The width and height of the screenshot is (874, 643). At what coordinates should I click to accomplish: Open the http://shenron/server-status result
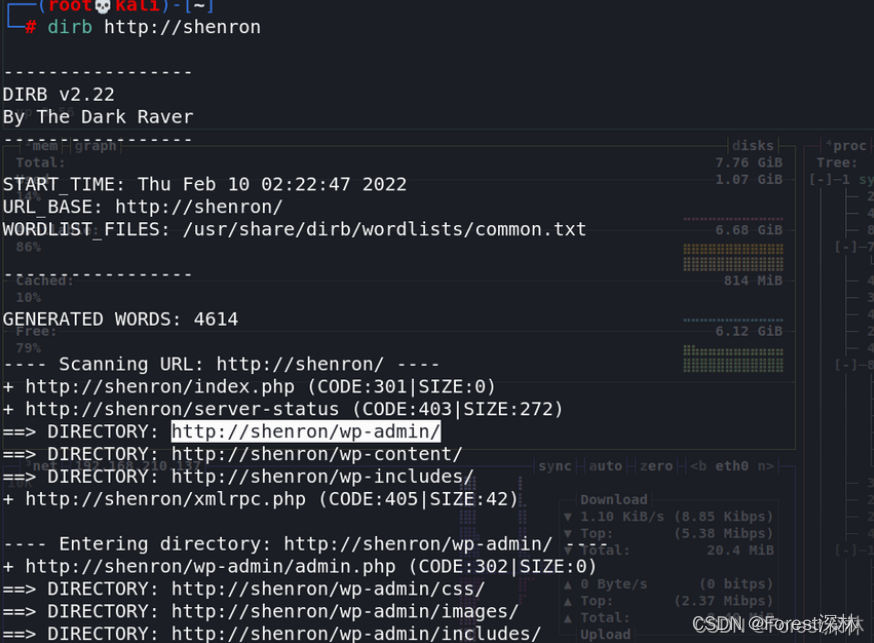(182, 409)
